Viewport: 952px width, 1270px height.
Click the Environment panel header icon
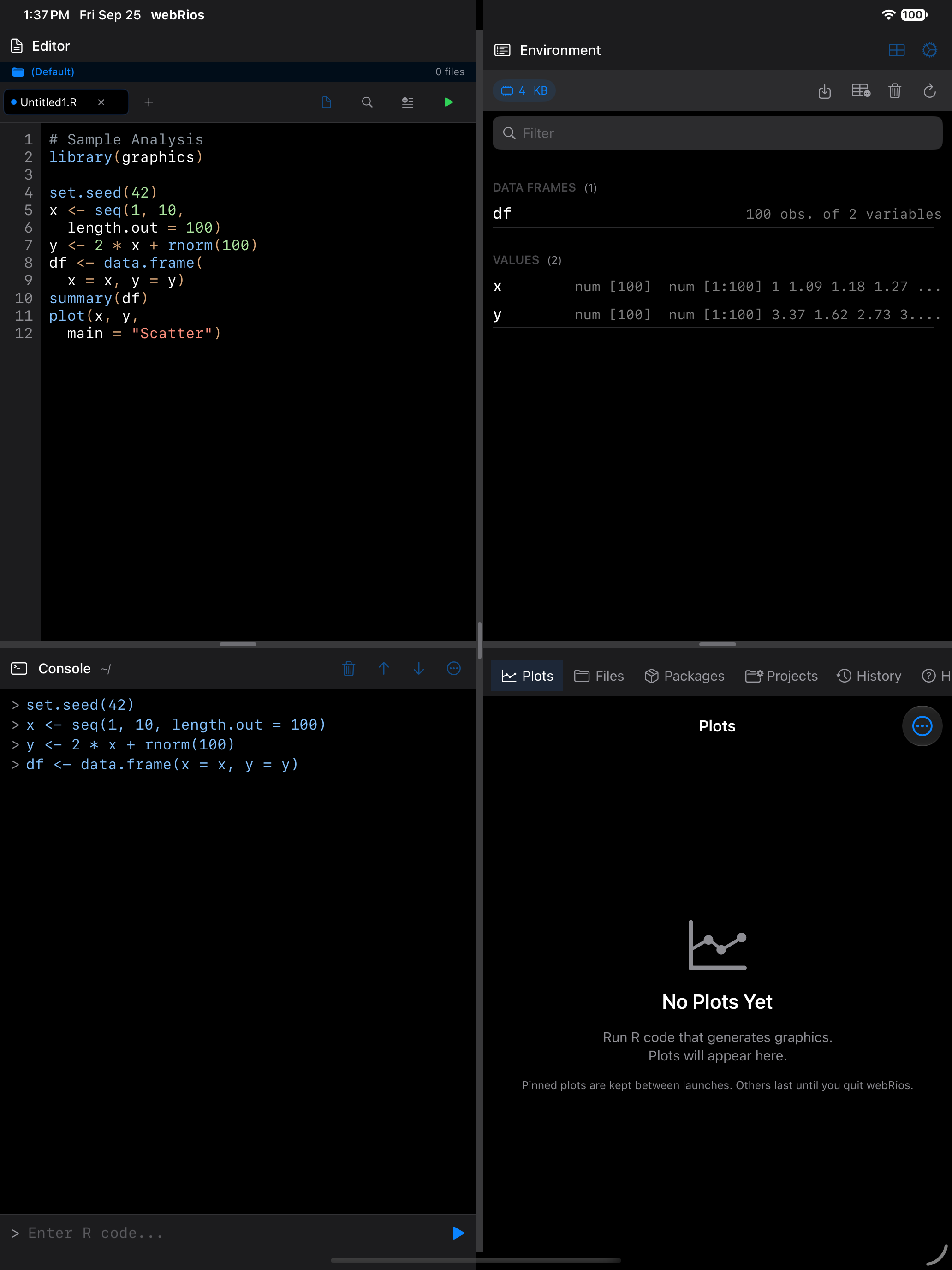coord(502,50)
